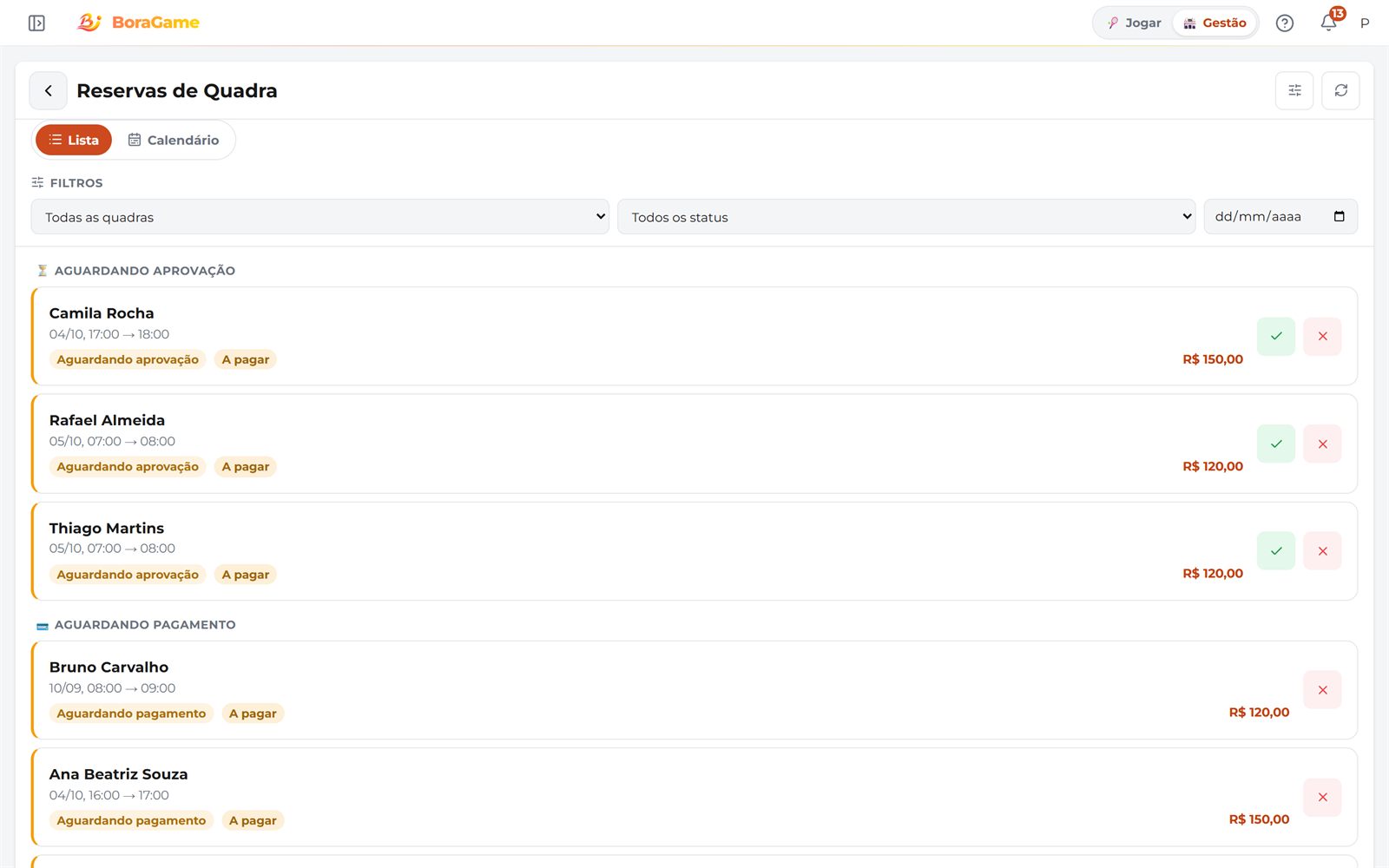Screen dimensions: 1389x868
Task: Approve Camila Rocha's reservation
Action: [x=1276, y=336]
